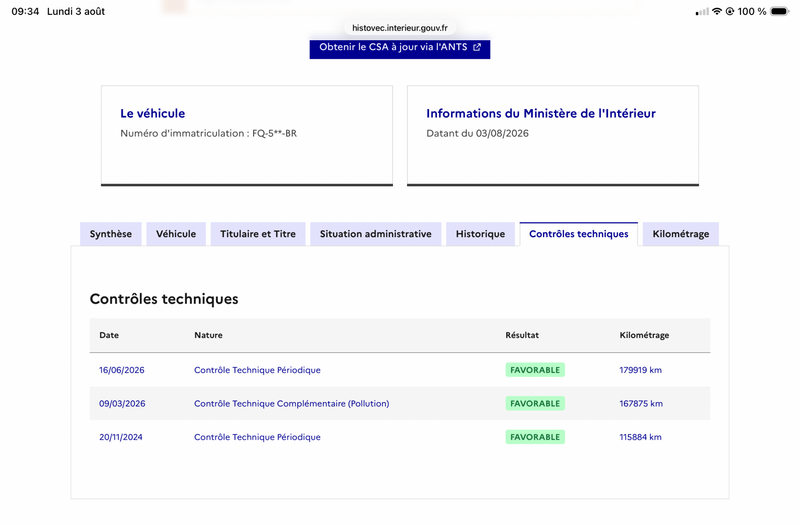Switch to the Véhicule tab
The width and height of the screenshot is (800, 525).
[x=176, y=234]
